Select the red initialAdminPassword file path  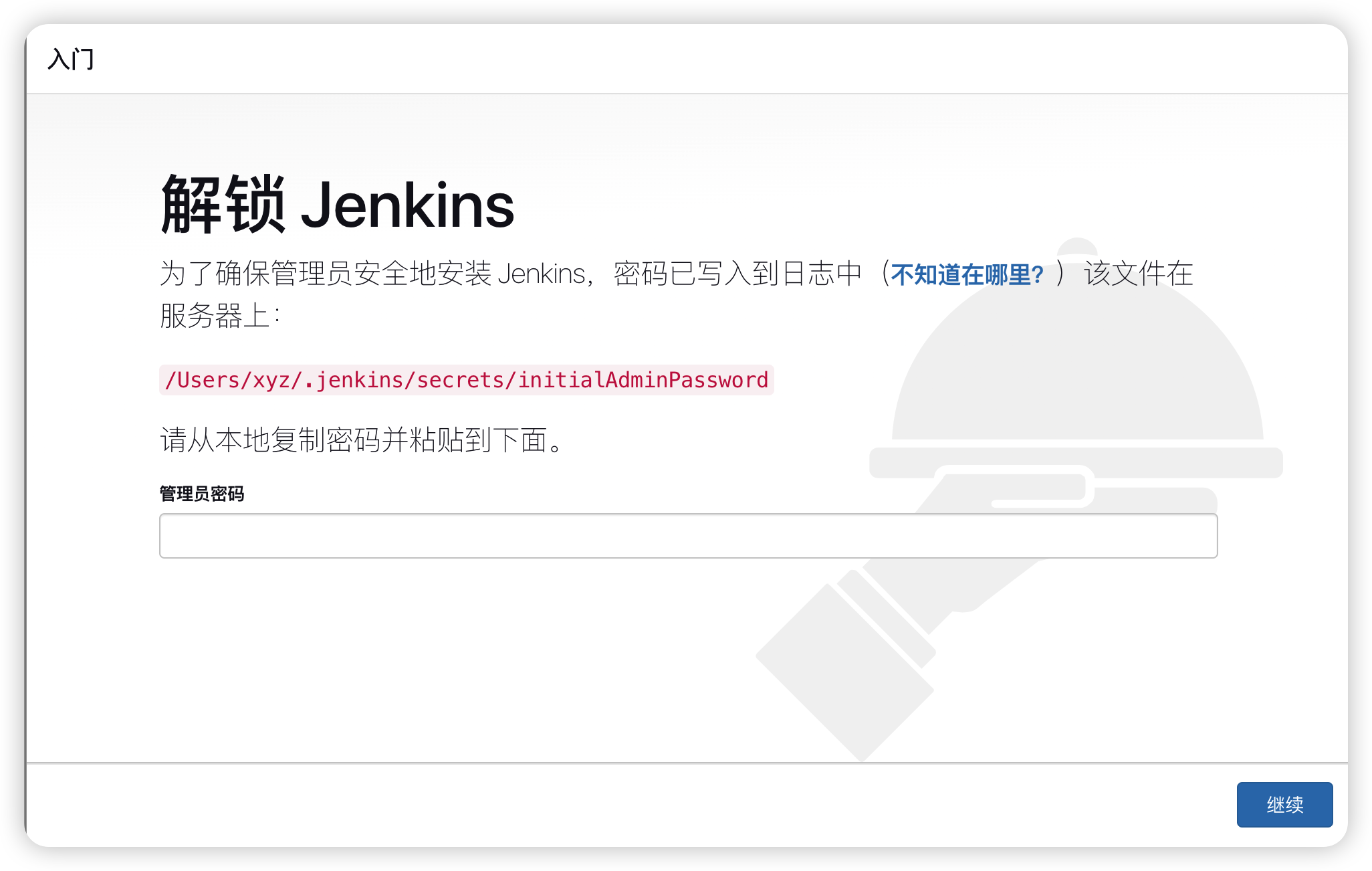tap(466, 380)
